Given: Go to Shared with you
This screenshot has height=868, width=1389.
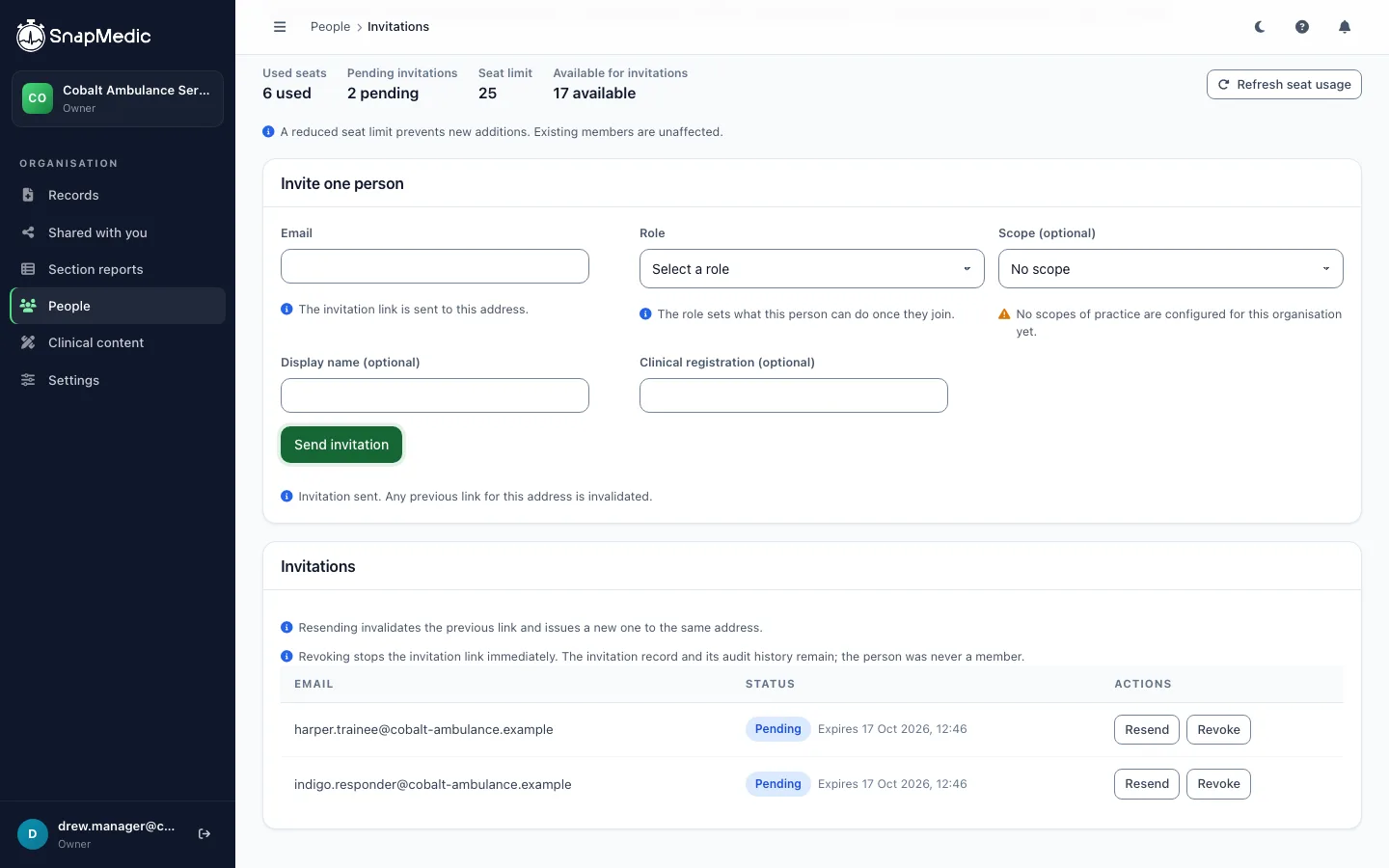Looking at the screenshot, I should pyautogui.click(x=118, y=232).
